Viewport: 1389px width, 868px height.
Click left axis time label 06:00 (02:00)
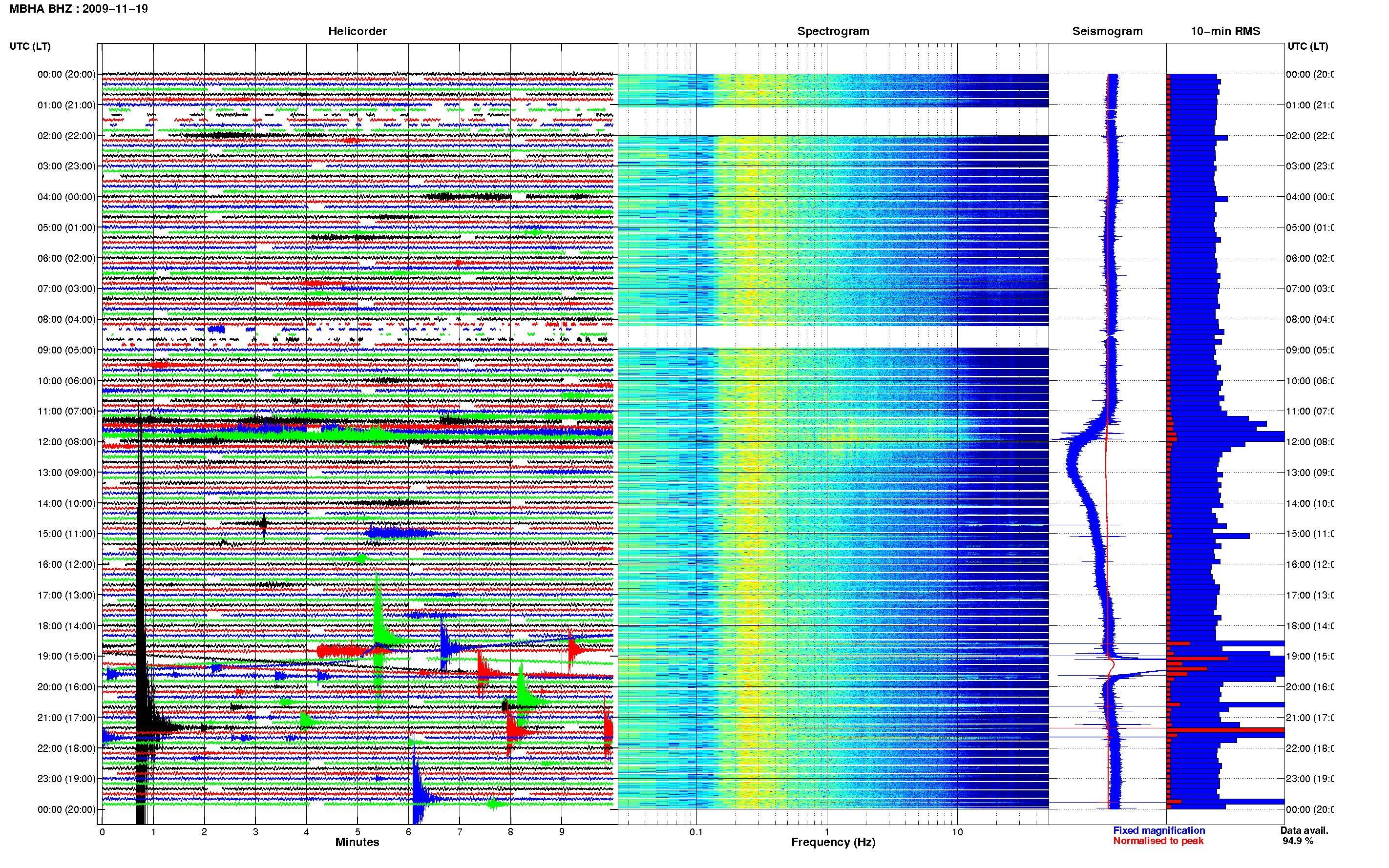pyautogui.click(x=66, y=258)
